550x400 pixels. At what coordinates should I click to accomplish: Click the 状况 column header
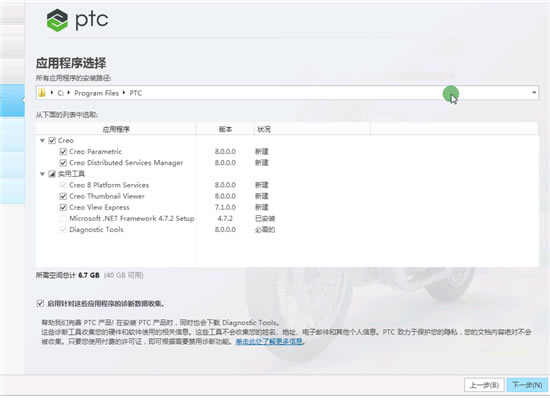tap(312, 129)
